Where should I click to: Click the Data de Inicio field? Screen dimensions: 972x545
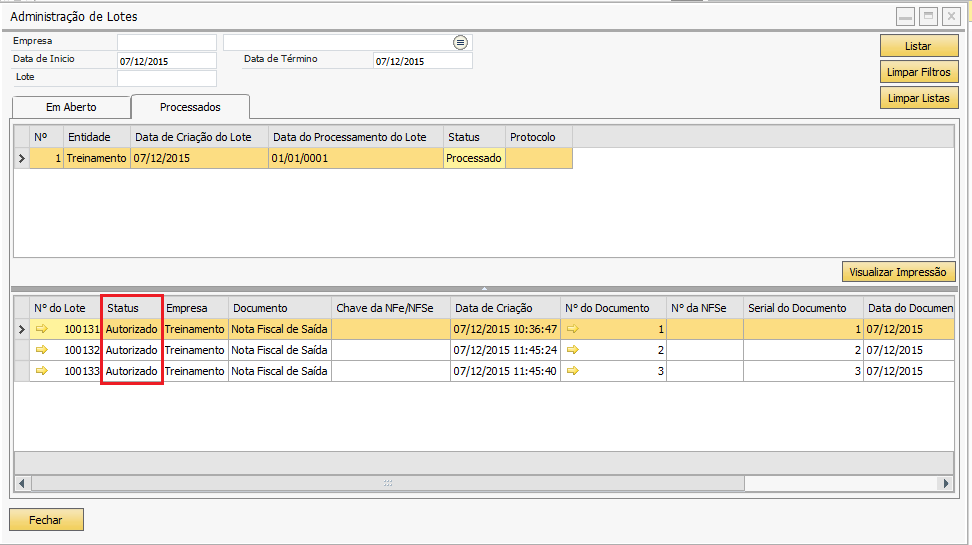pyautogui.click(x=167, y=61)
